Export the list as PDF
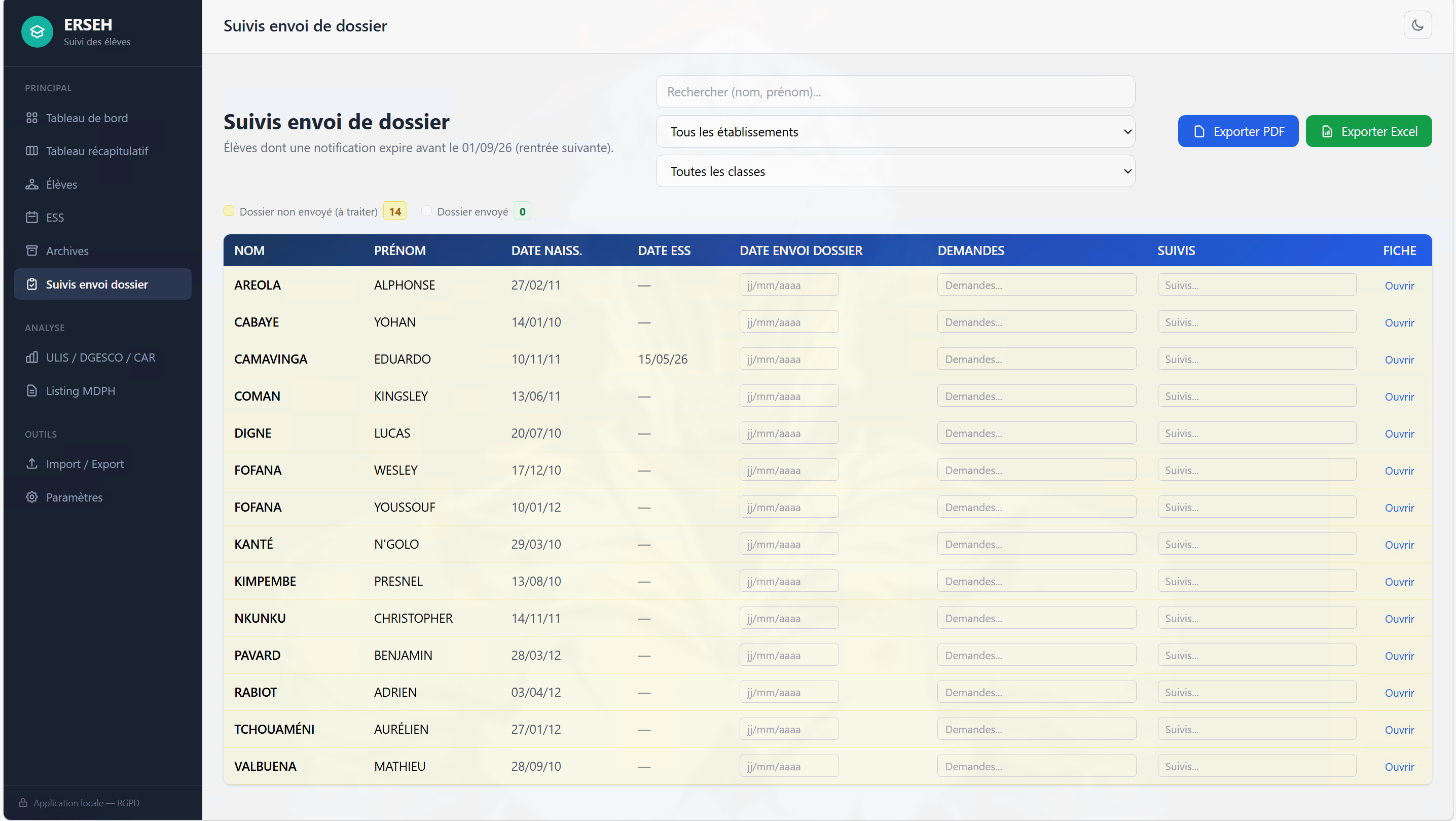Viewport: 1456px width, 821px height. click(x=1237, y=132)
